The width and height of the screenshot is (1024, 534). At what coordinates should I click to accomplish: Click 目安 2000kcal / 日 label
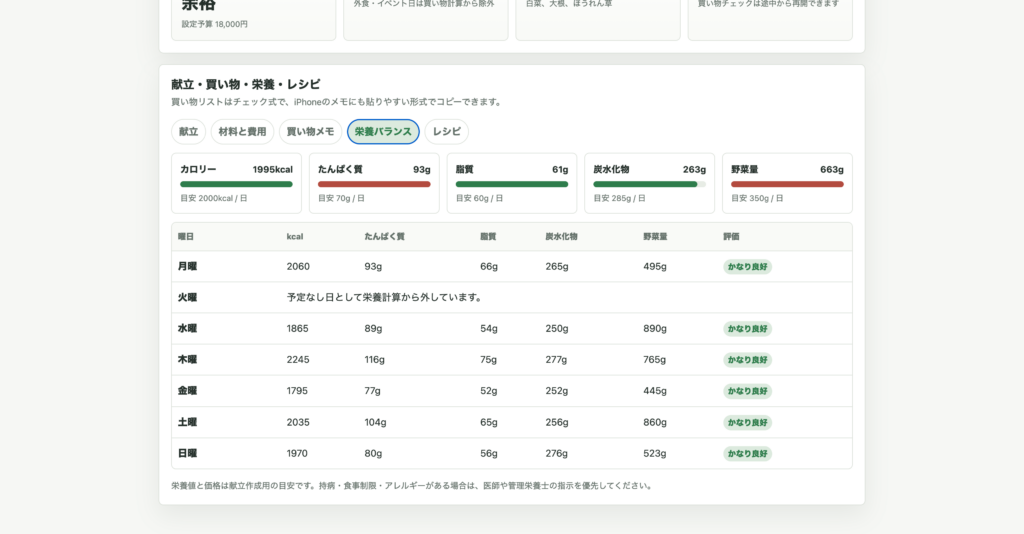pyautogui.click(x=214, y=198)
